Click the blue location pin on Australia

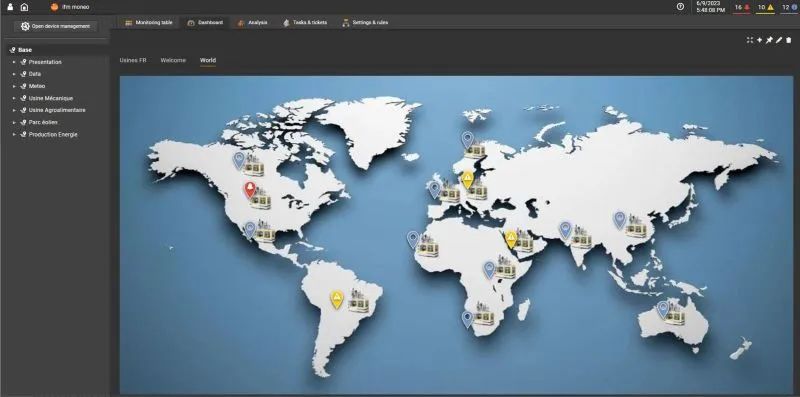tap(663, 309)
